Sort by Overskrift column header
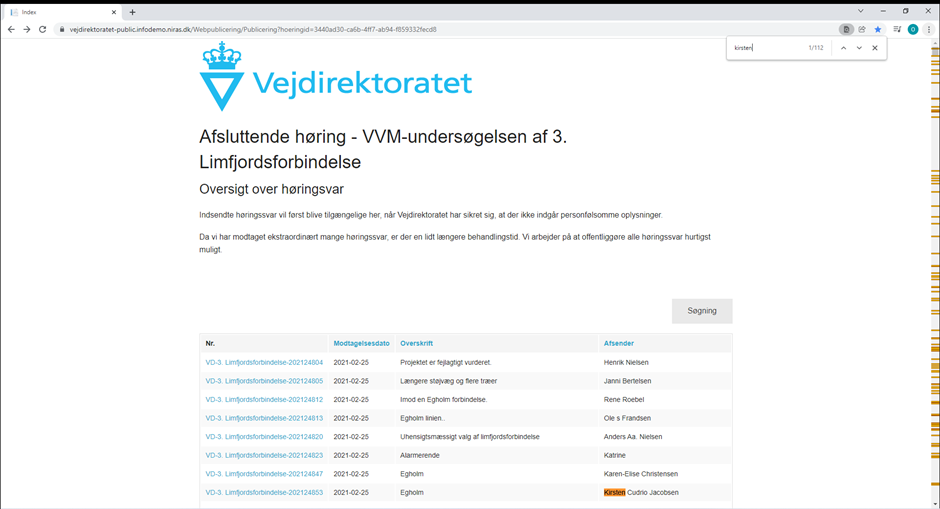 pos(417,344)
